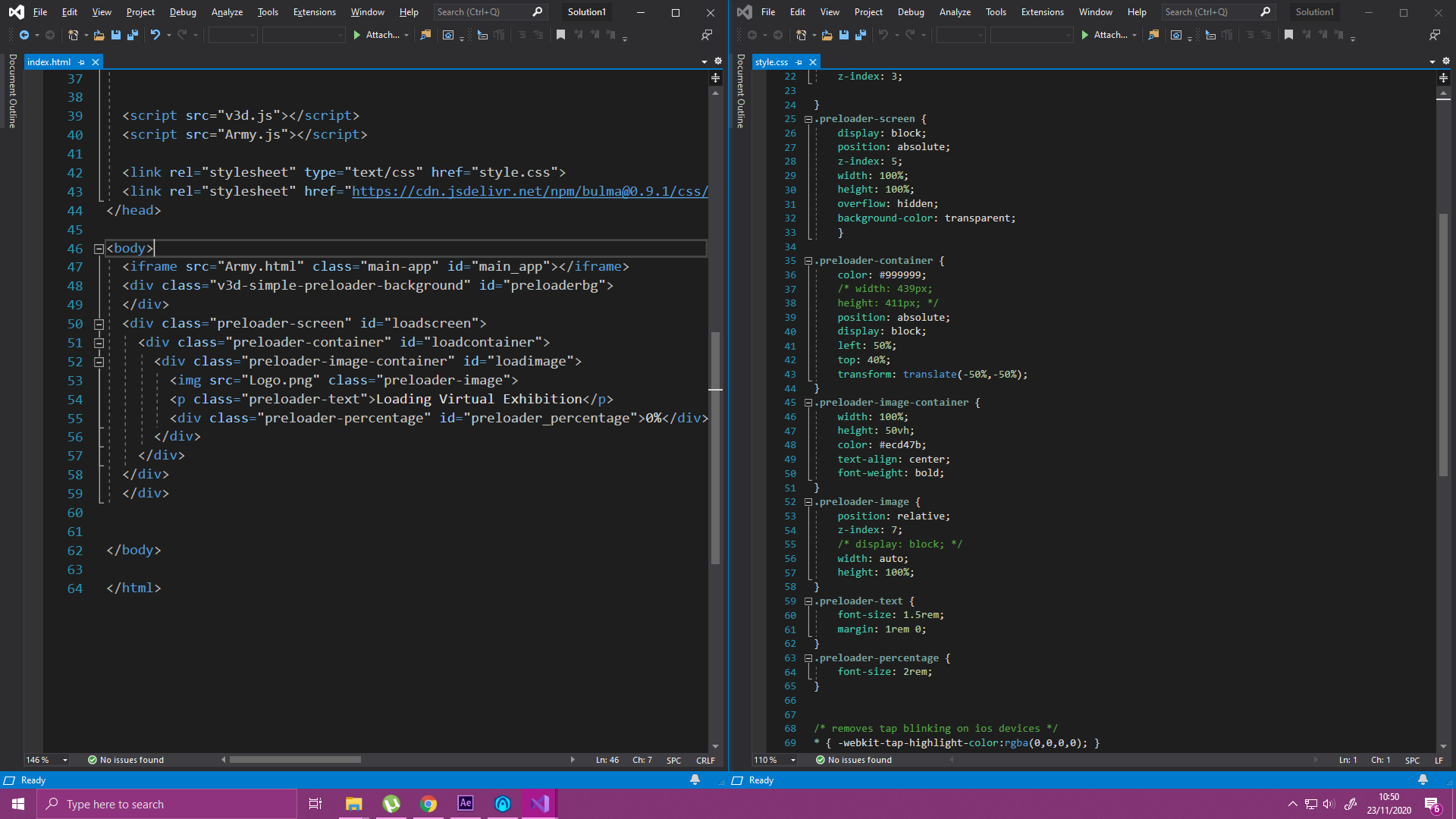This screenshot has height=819, width=1456.
Task: Collapse the body tag on line 46
Action: [99, 249]
